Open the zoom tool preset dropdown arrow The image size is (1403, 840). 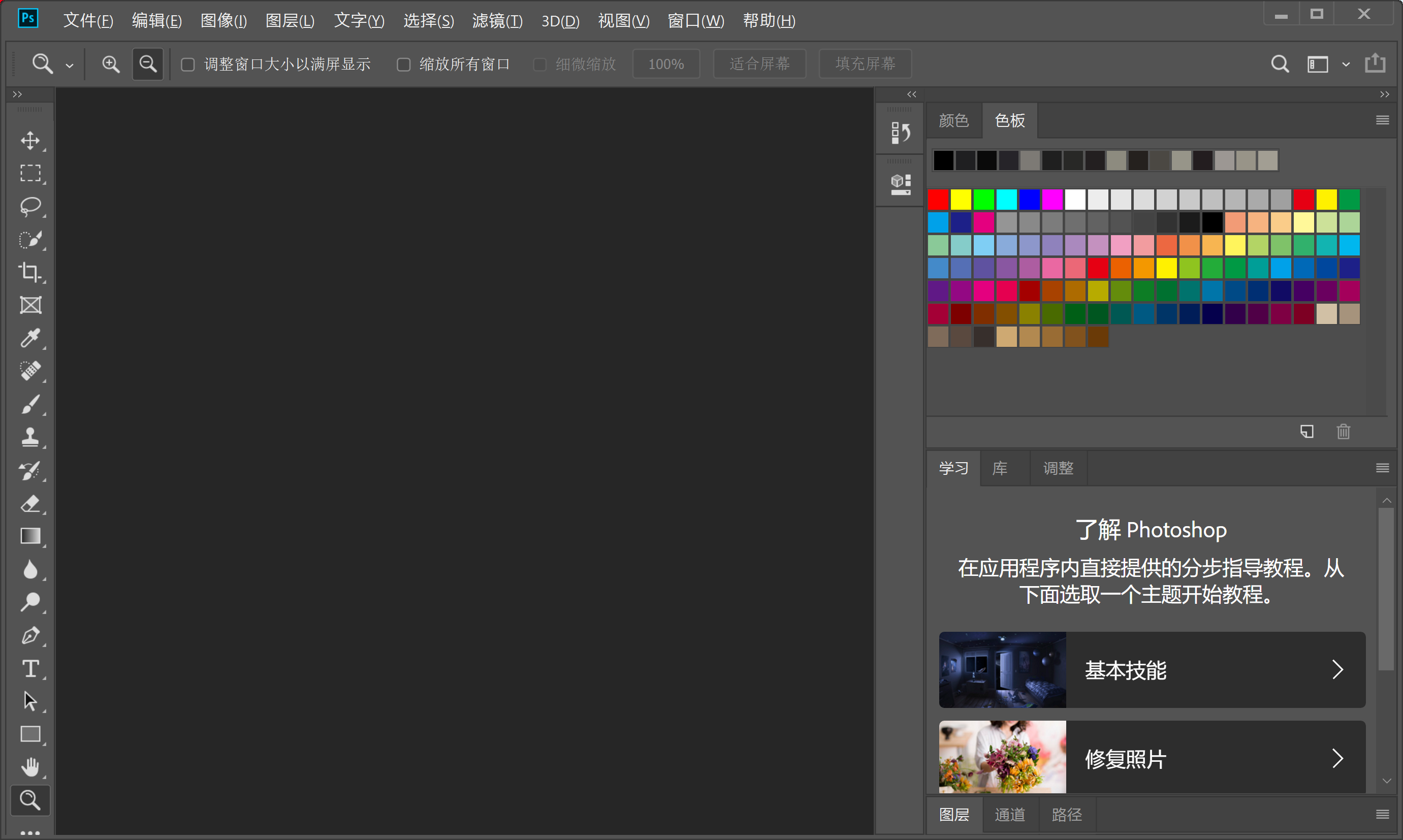click(x=69, y=66)
